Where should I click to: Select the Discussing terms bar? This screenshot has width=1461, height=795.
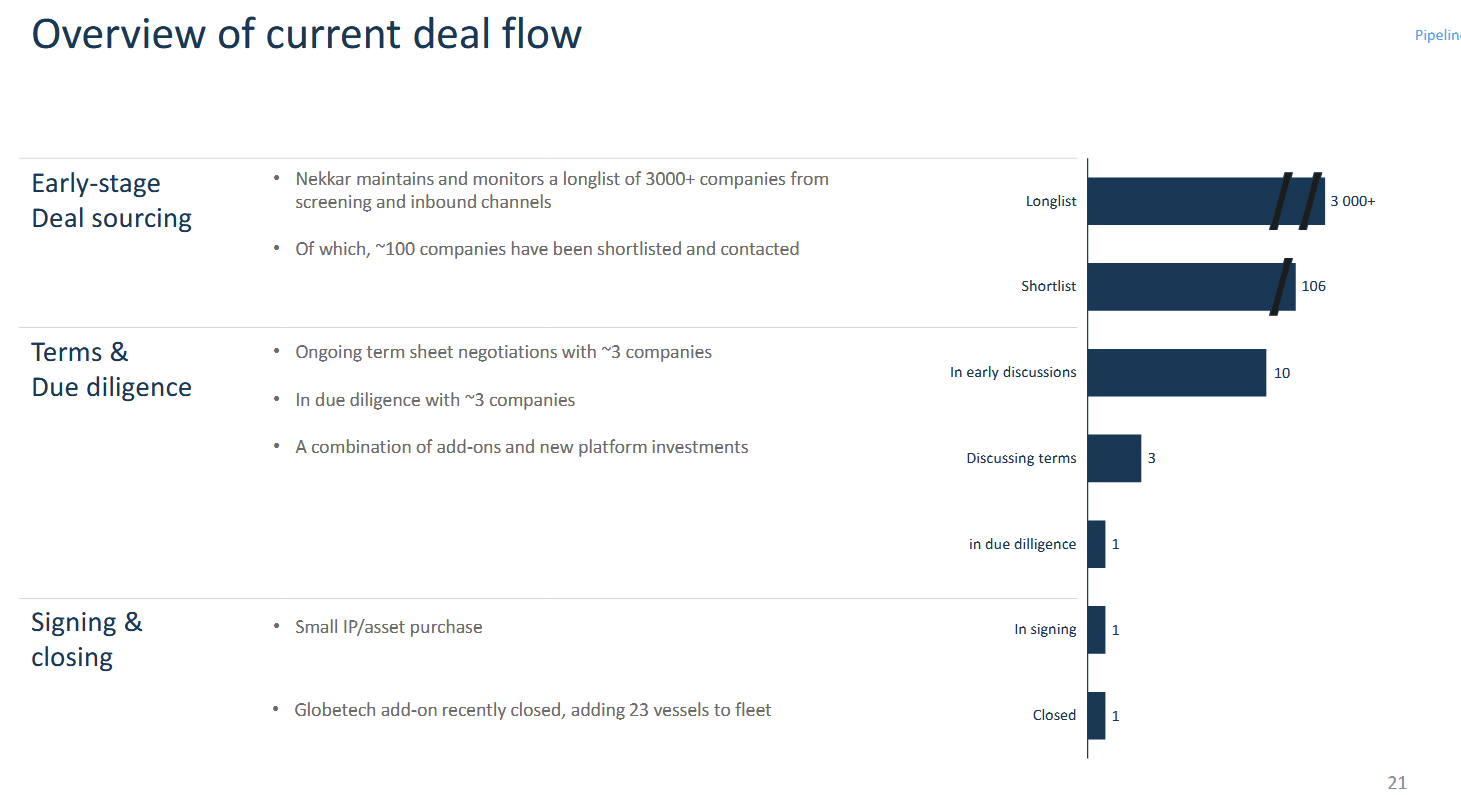tap(1114, 458)
